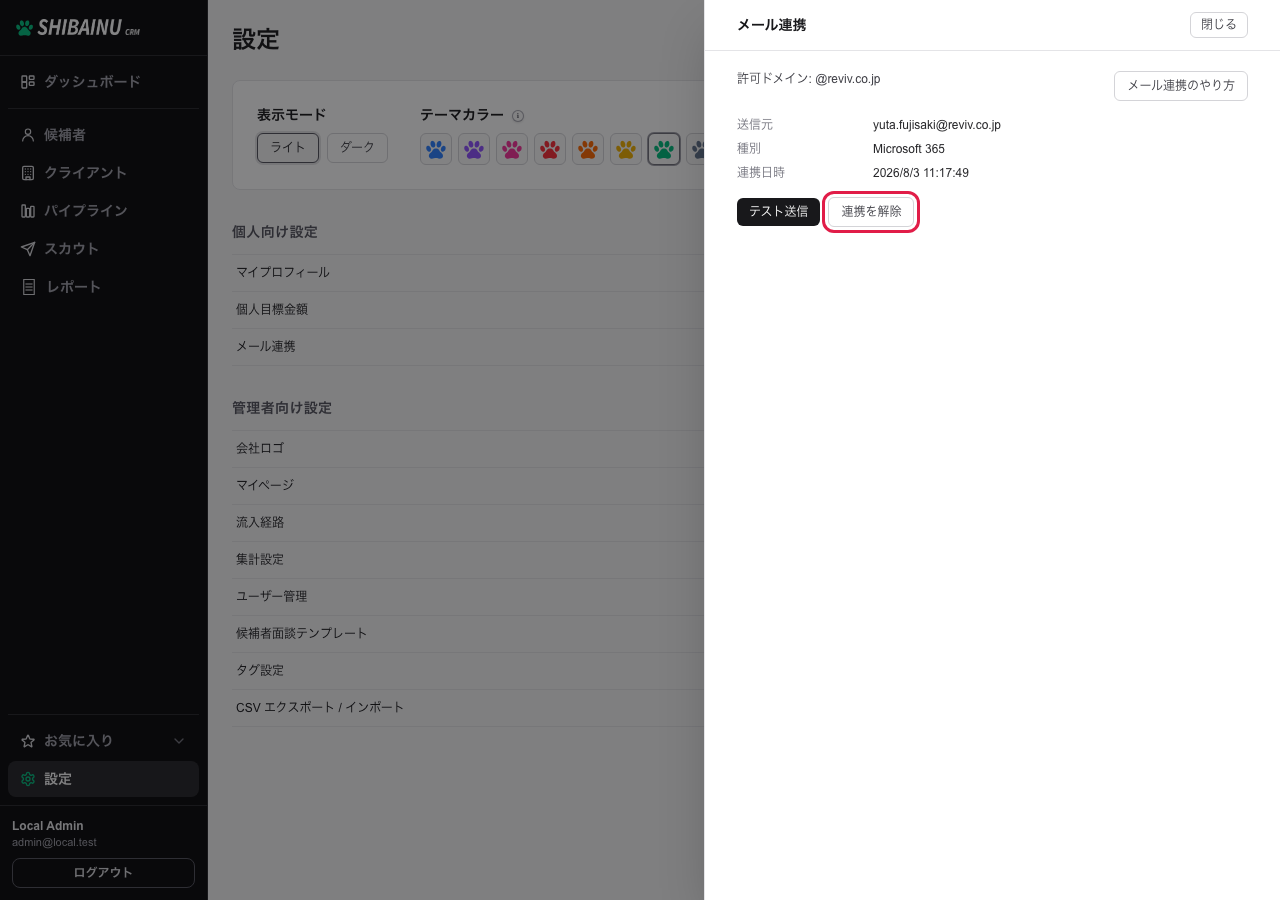Pick the red paw theme color

tap(550, 149)
